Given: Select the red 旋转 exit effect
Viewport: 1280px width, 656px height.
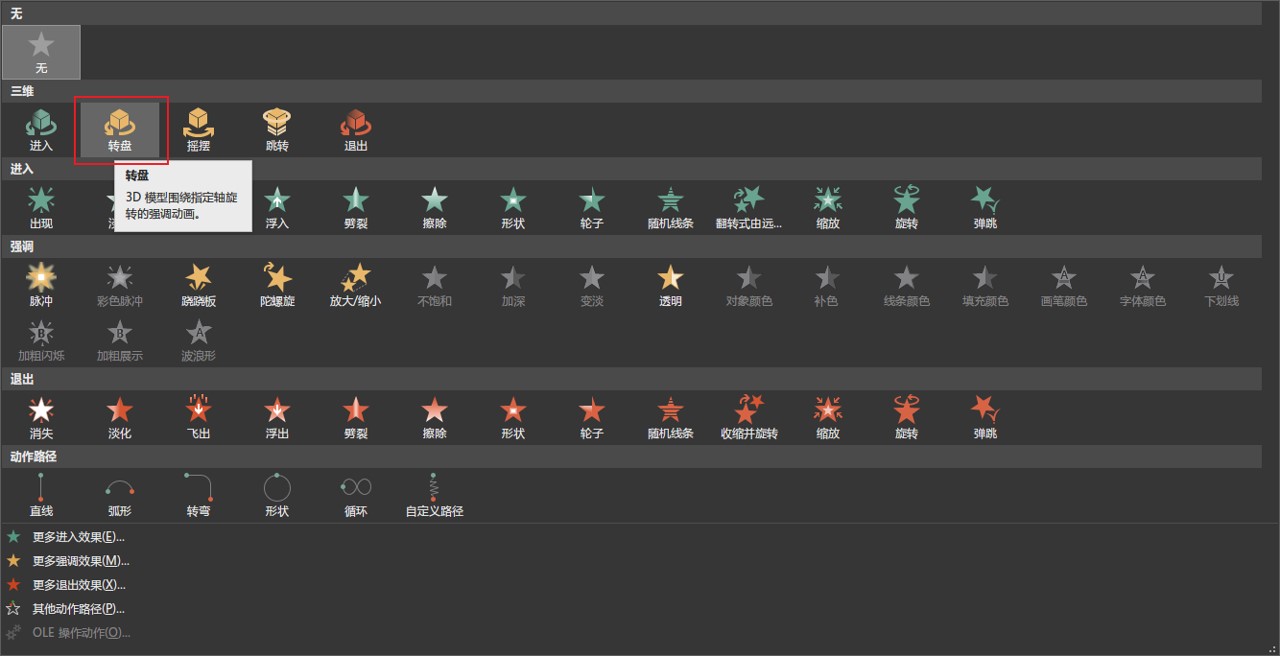Looking at the screenshot, I should (906, 417).
